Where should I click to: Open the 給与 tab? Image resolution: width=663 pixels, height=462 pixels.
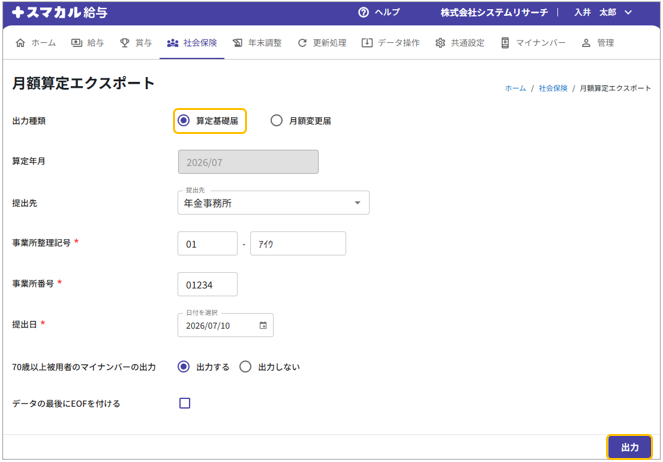pos(88,43)
